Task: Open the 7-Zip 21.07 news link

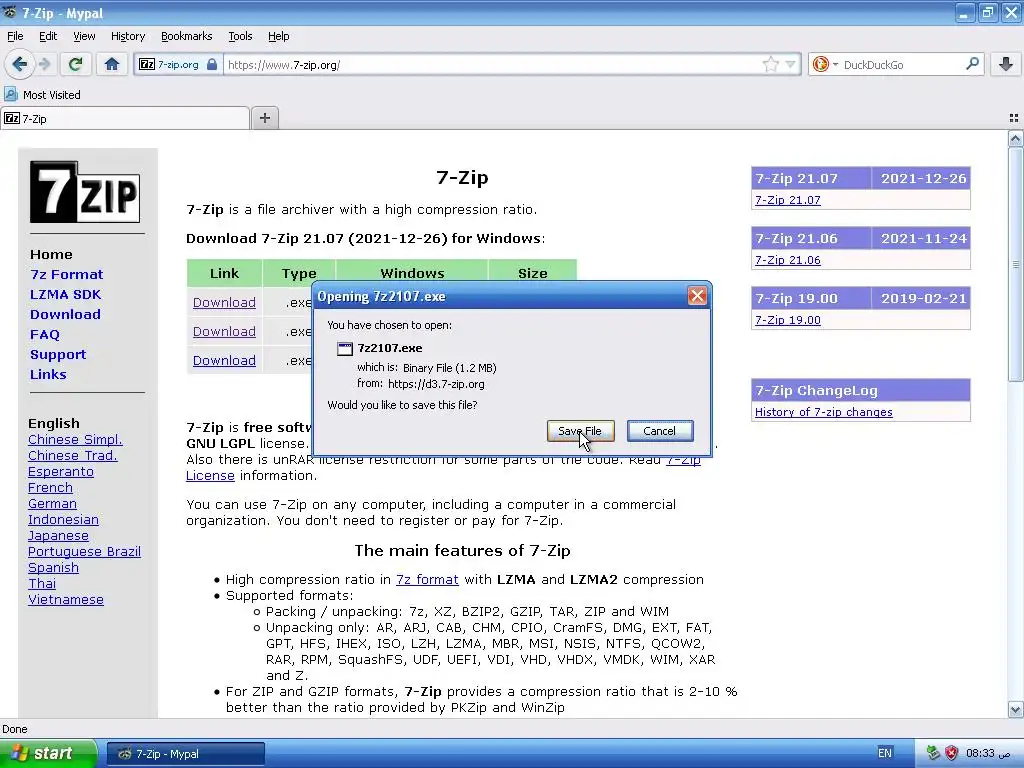Action: click(x=788, y=200)
